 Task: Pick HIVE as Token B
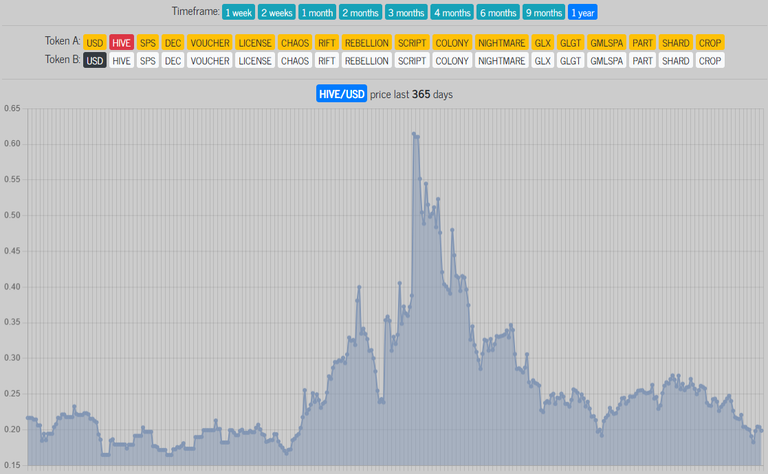coord(121,61)
